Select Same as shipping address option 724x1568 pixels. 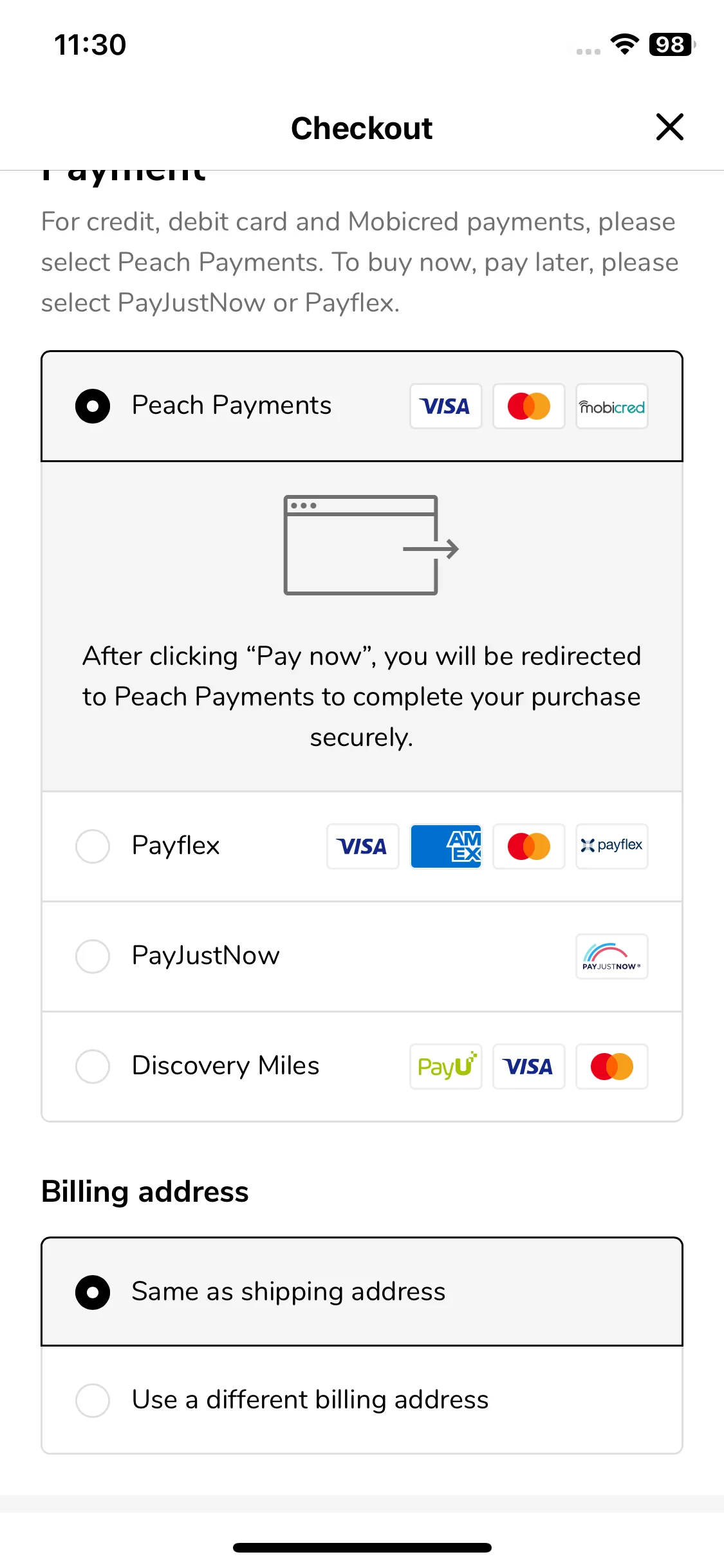[x=362, y=1292]
